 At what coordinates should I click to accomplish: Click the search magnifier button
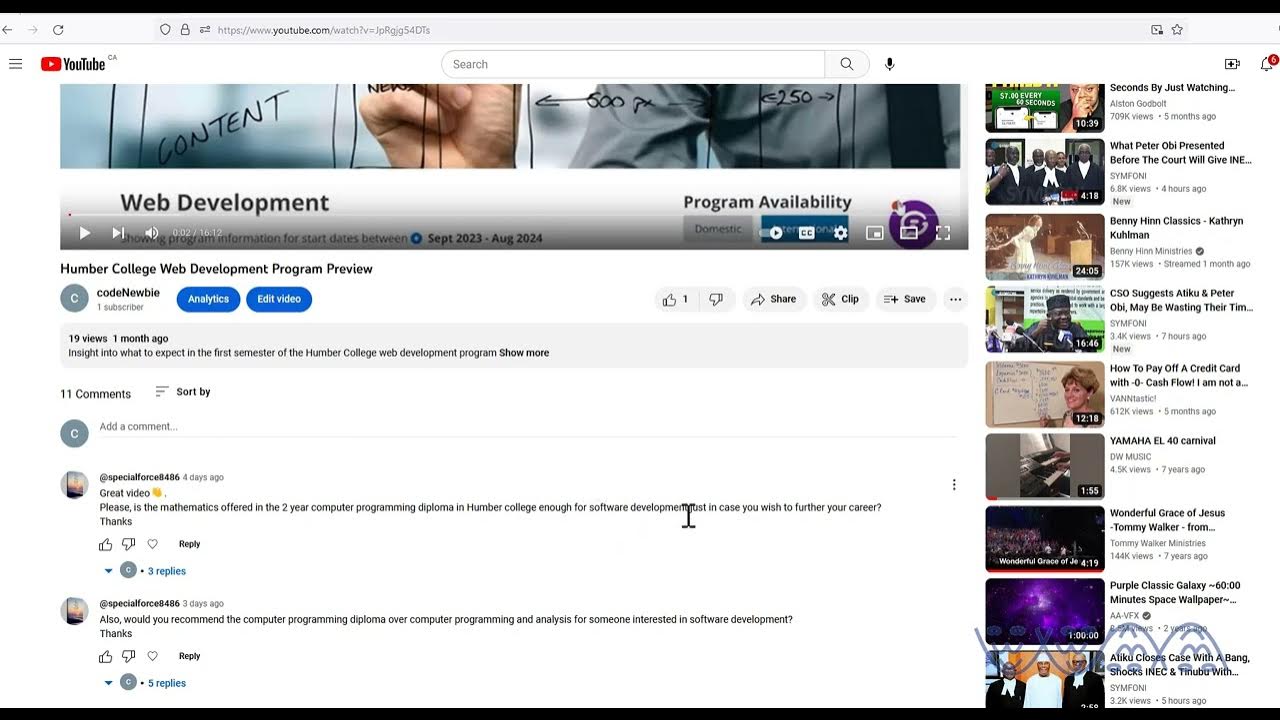(x=847, y=64)
